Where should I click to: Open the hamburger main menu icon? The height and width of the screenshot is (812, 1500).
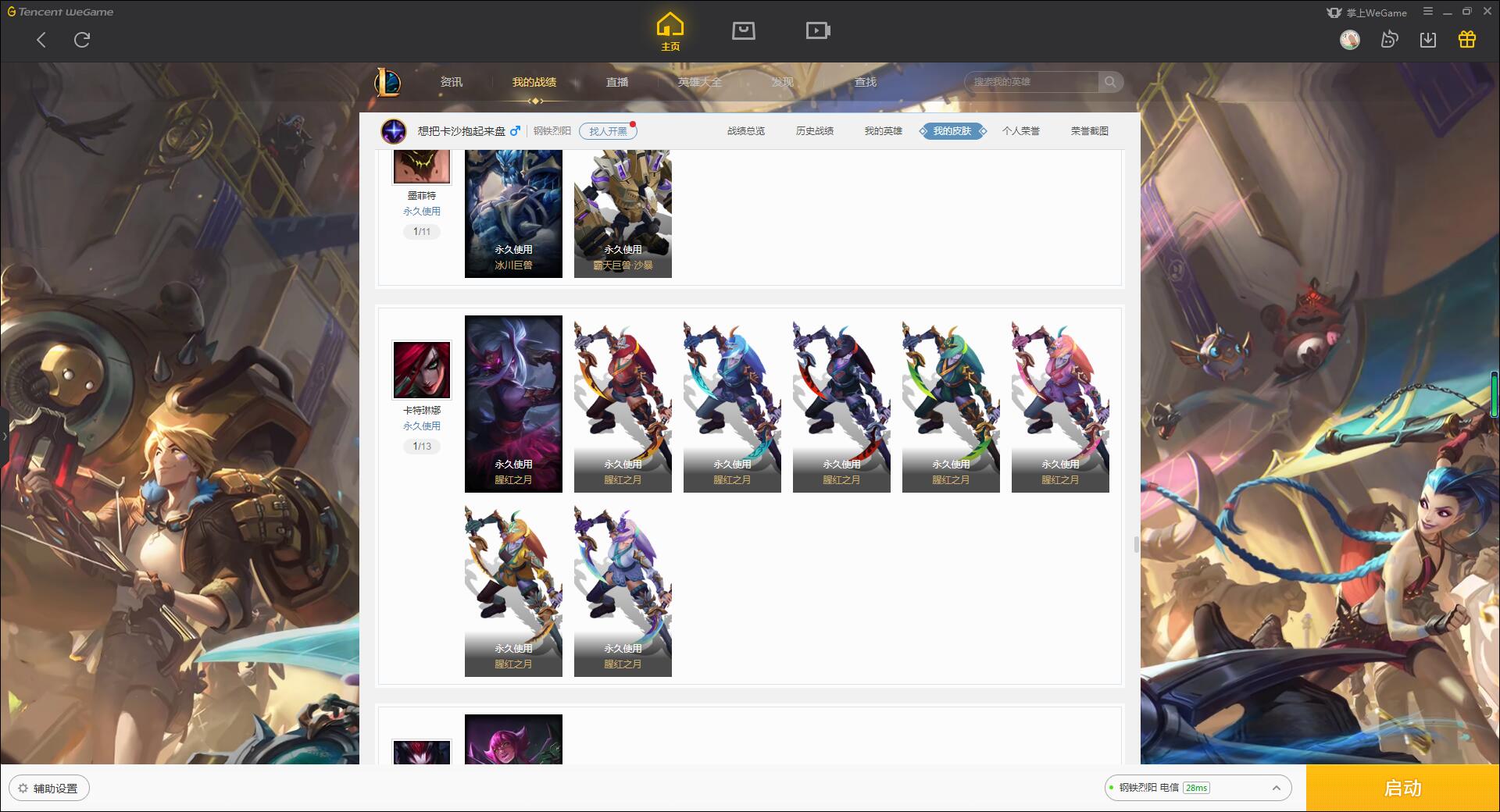click(x=1428, y=12)
